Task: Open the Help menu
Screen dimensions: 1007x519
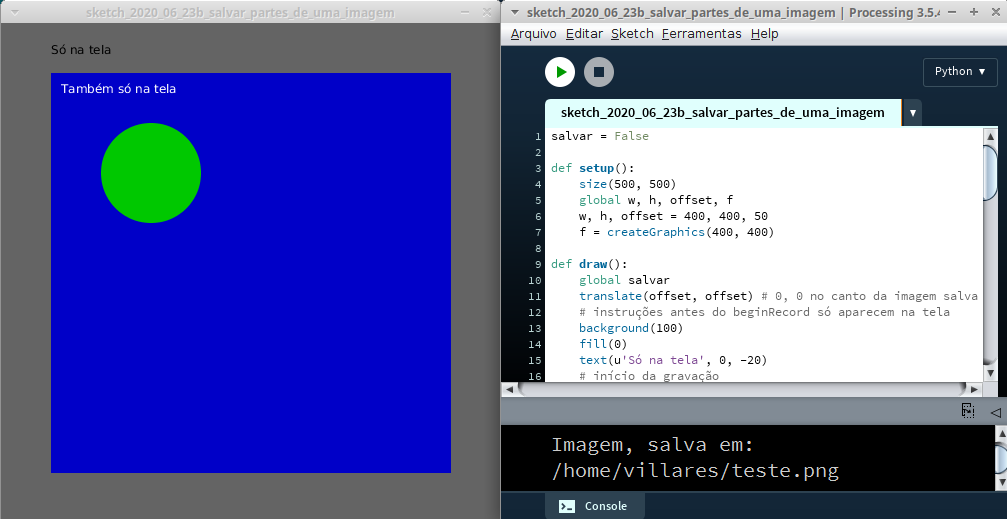Action: pos(764,34)
